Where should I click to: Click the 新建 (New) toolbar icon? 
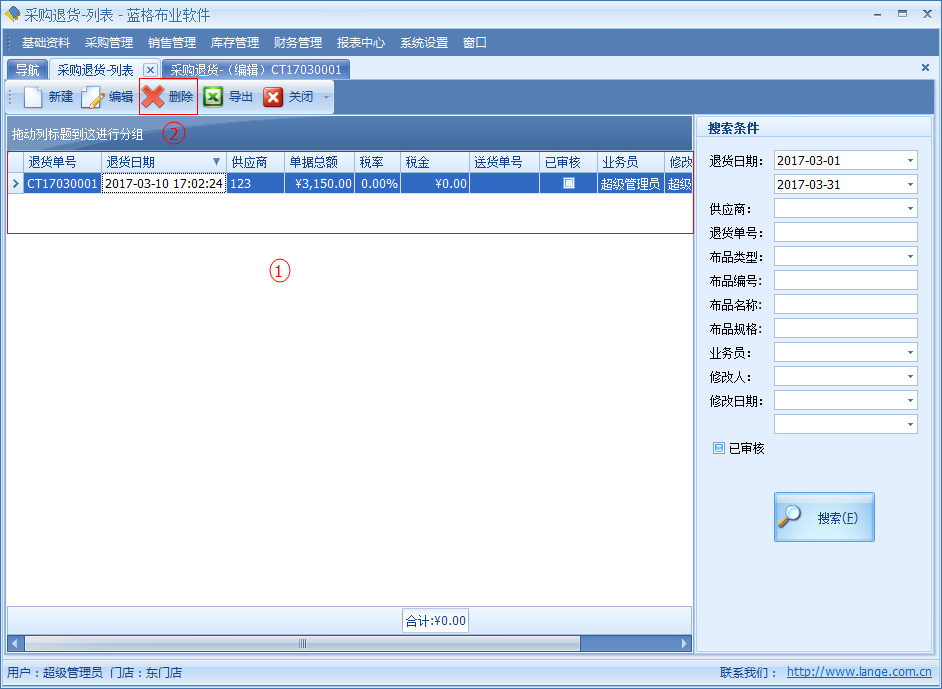point(34,97)
